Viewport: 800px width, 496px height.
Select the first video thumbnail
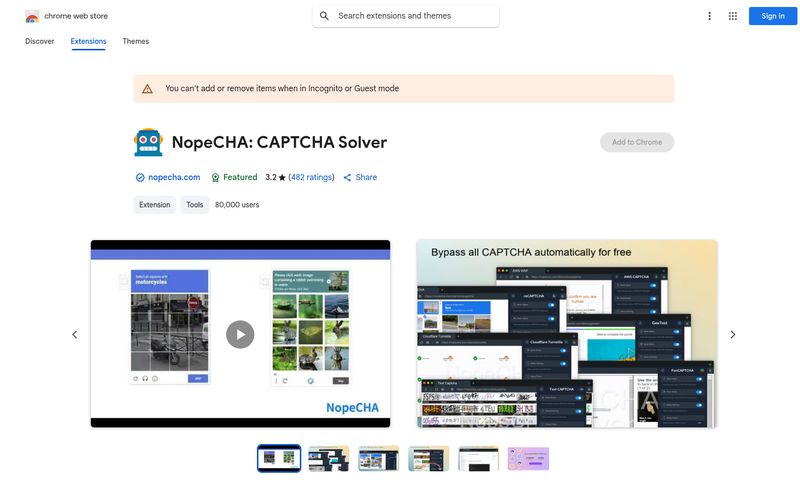(x=279, y=458)
